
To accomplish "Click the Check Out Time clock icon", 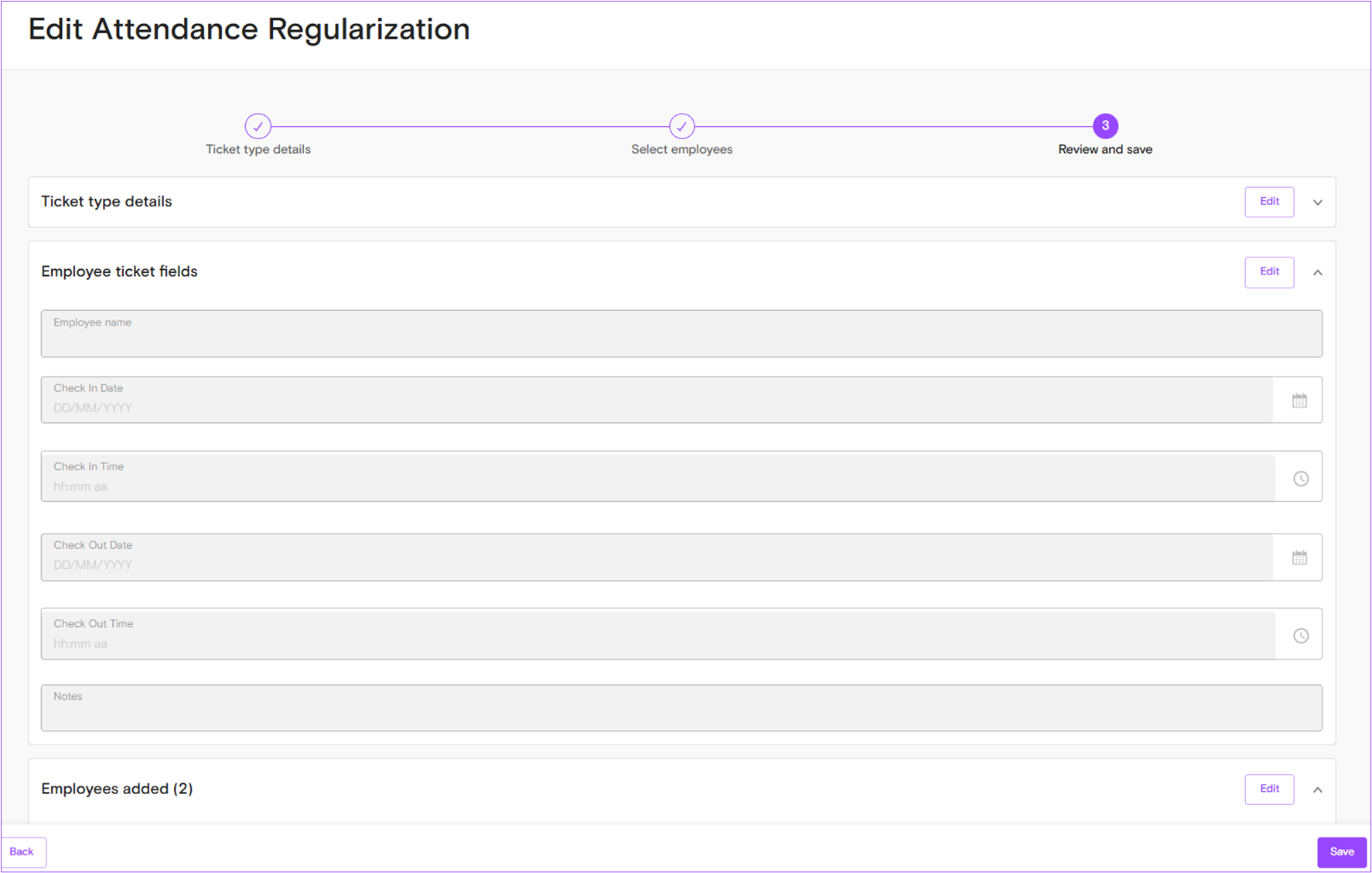I will pos(1301,636).
